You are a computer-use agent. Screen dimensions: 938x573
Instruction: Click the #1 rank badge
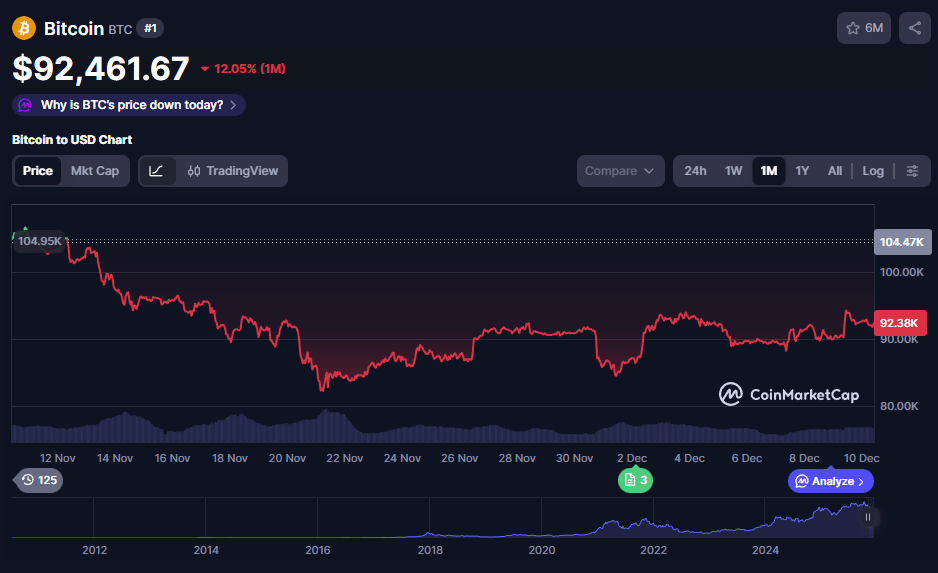pyautogui.click(x=150, y=28)
